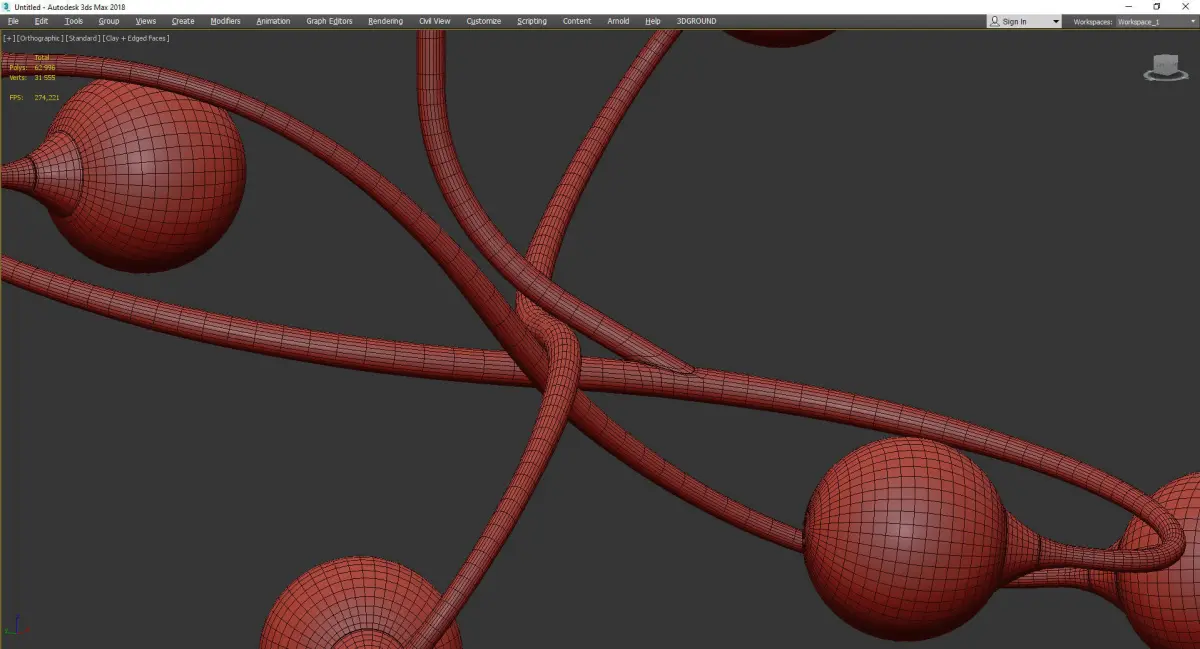The width and height of the screenshot is (1200, 649).
Task: Click the ViewCube in the viewport corner
Action: coord(1165,68)
